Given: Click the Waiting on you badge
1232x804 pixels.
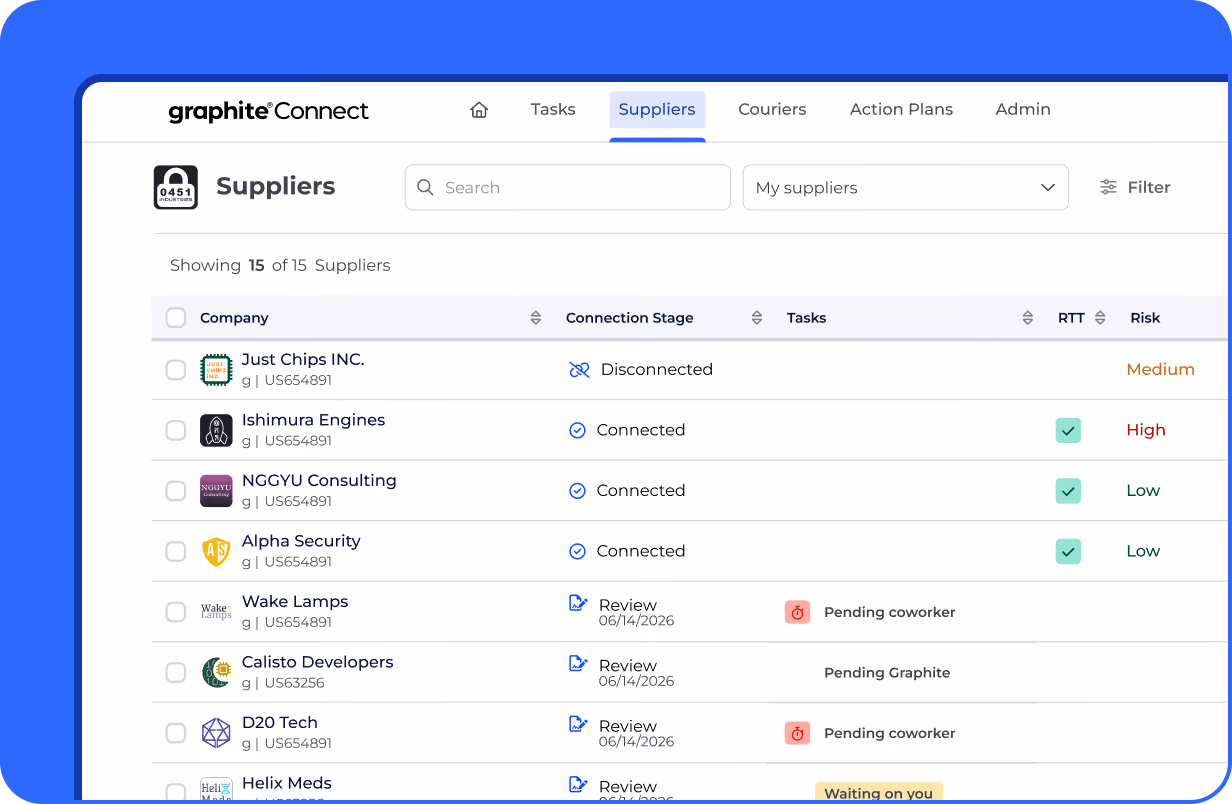Looking at the screenshot, I should point(879,792).
